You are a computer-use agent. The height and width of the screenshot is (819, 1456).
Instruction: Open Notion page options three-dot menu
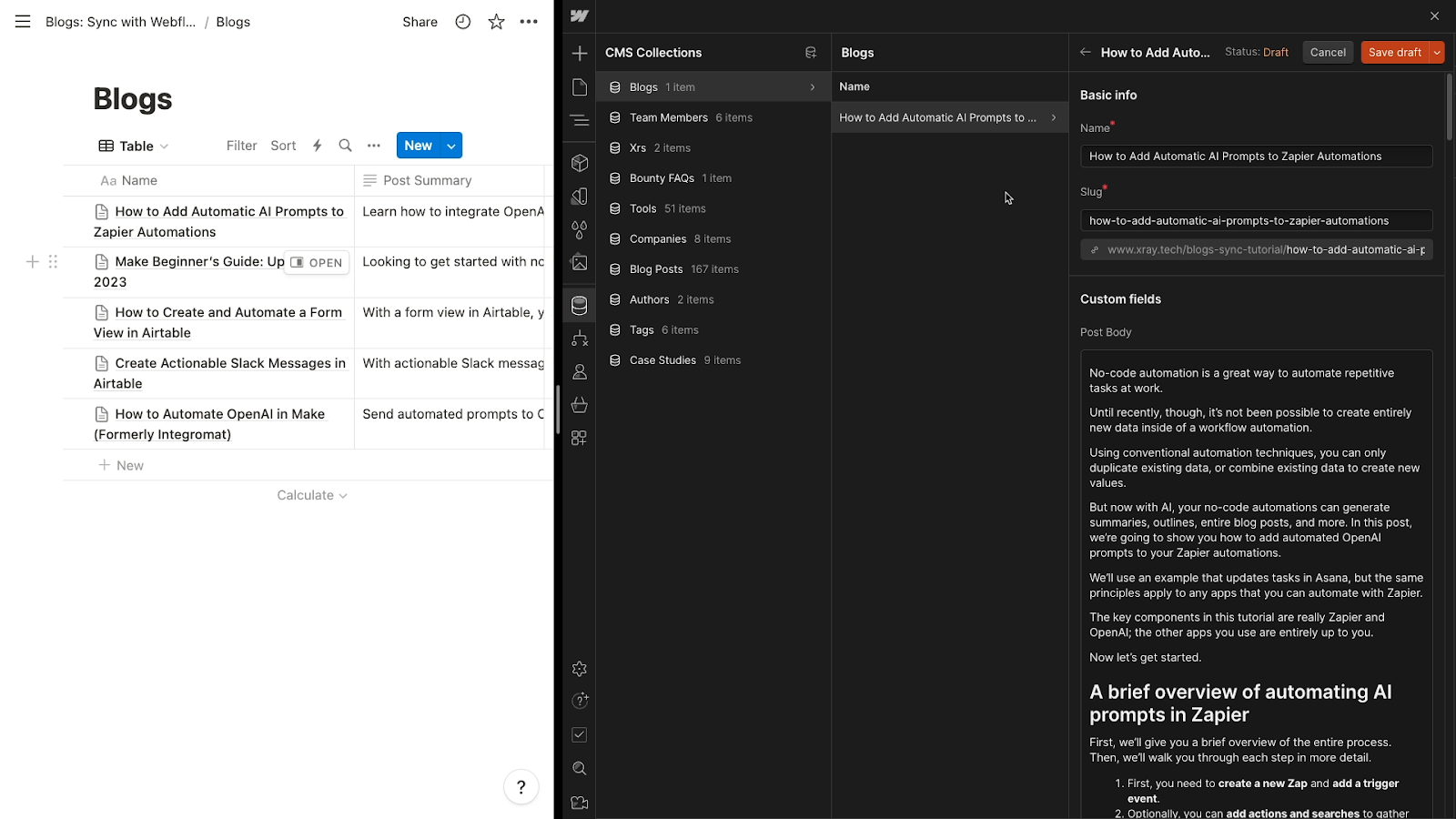tap(529, 22)
